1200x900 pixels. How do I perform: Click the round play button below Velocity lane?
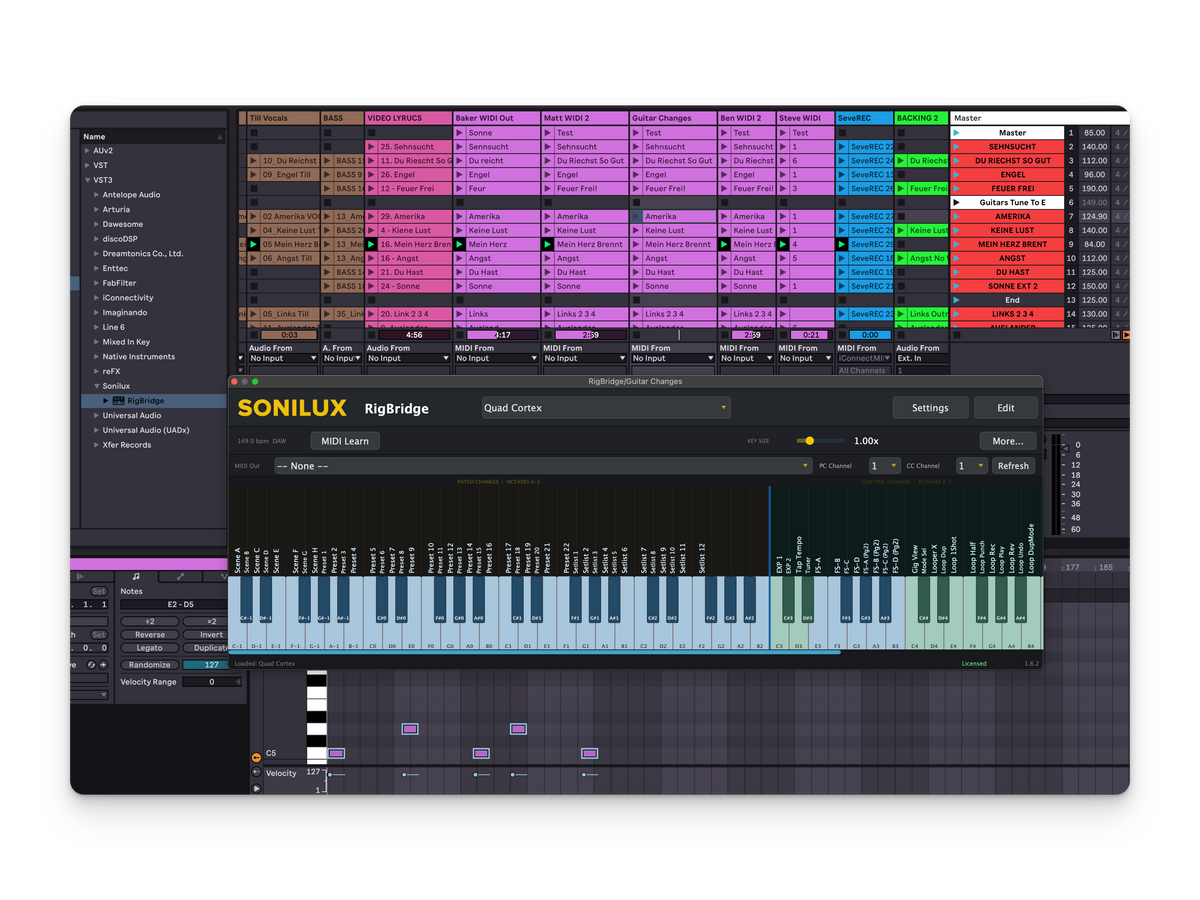(256, 789)
